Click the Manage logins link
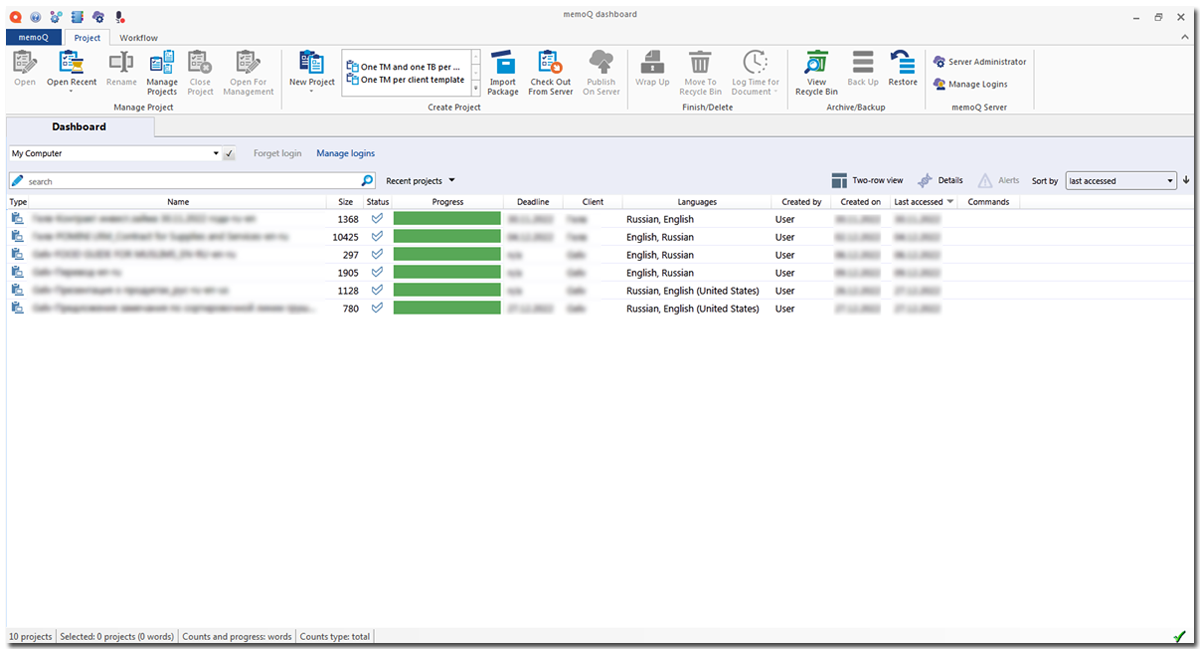Screen dimensions: 1200x649 click(x=345, y=154)
